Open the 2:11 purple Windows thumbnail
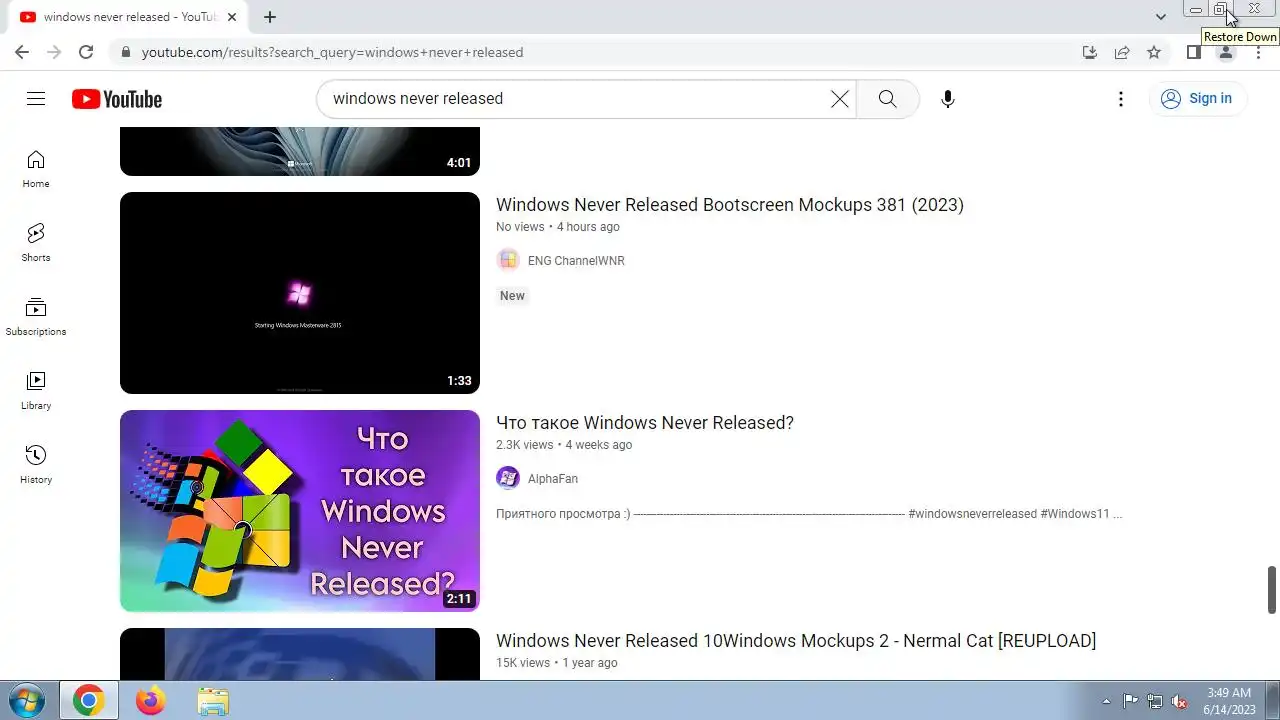This screenshot has height=720, width=1280. (x=300, y=511)
